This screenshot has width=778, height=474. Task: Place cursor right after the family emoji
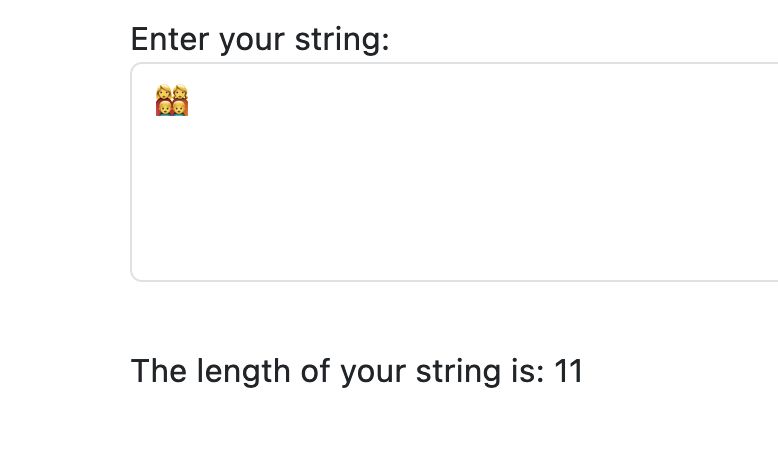190,101
